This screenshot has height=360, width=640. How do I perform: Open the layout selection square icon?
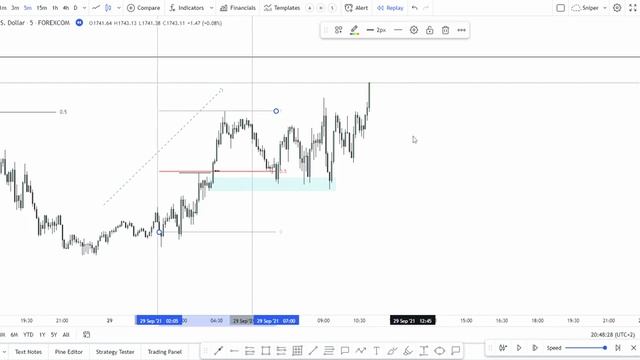560,8
